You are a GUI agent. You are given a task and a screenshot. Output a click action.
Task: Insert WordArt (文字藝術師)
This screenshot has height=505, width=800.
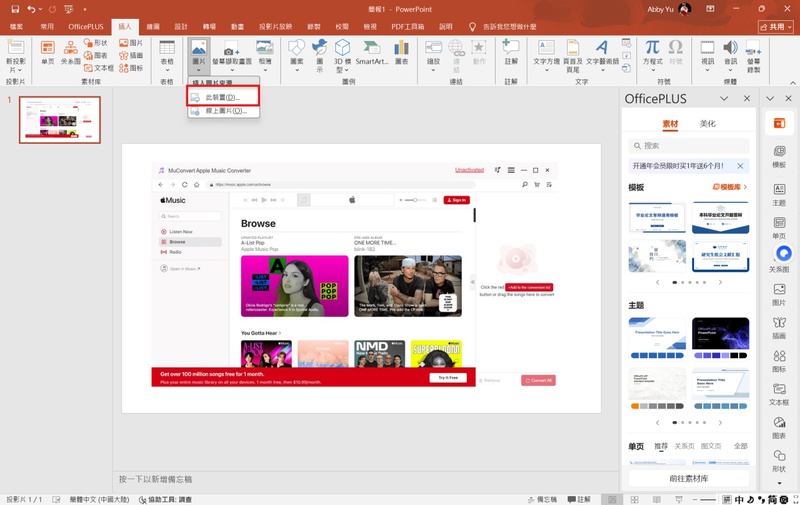click(602, 53)
